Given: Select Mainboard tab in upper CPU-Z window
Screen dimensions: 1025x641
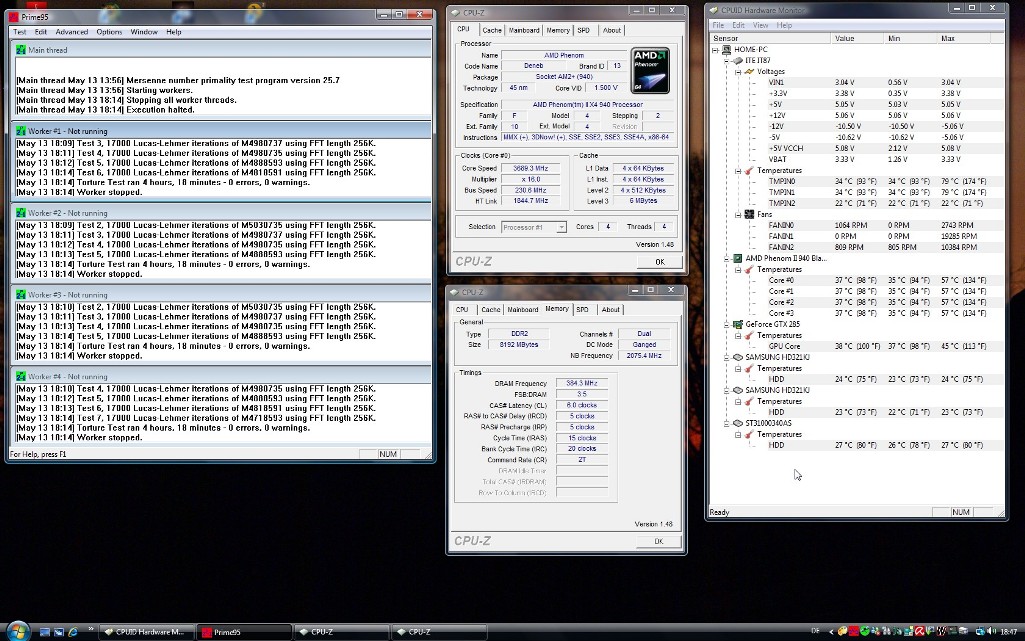Looking at the screenshot, I should pyautogui.click(x=524, y=31).
